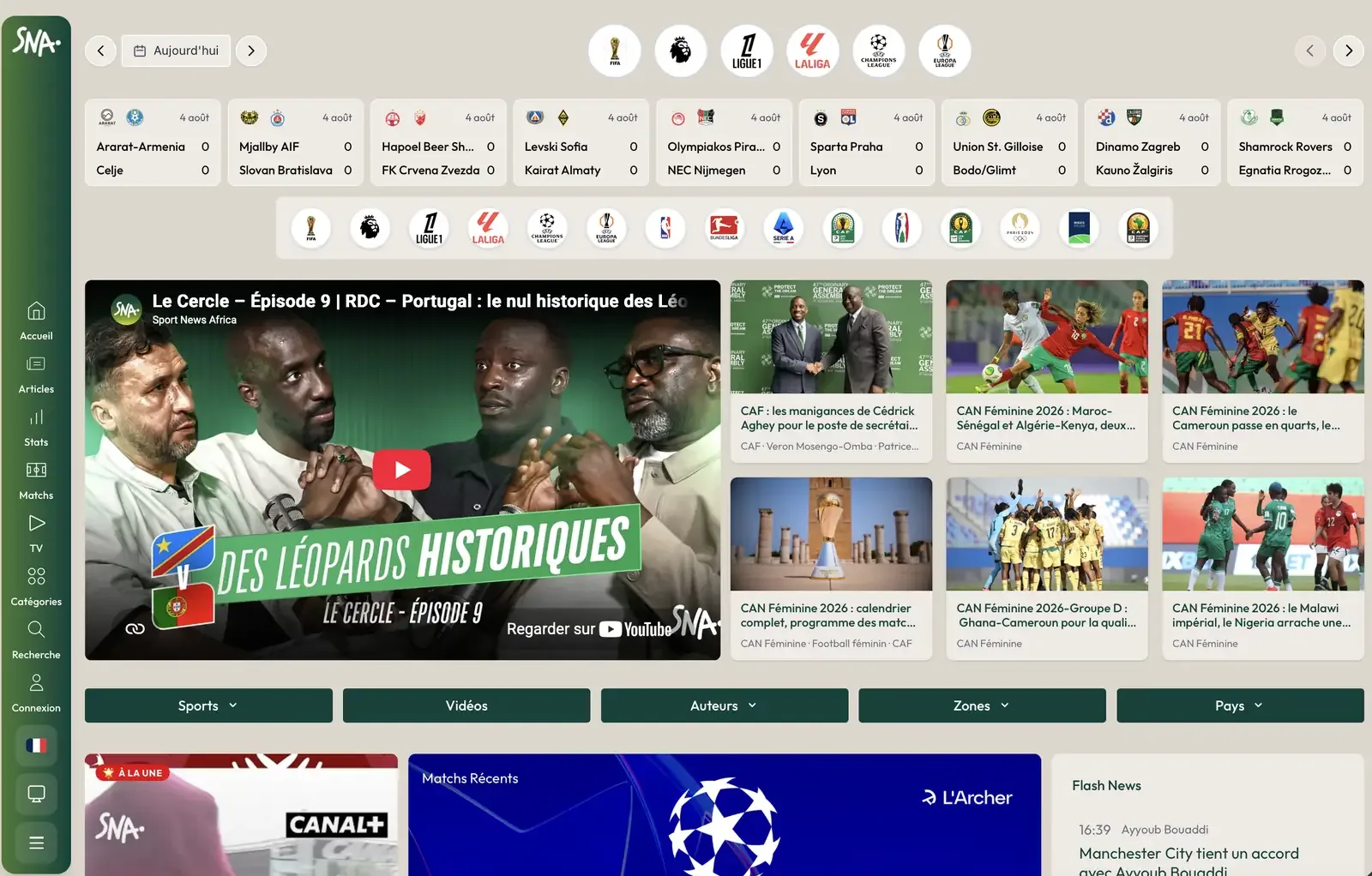
Task: Open the Vidéos button
Action: coord(466,705)
